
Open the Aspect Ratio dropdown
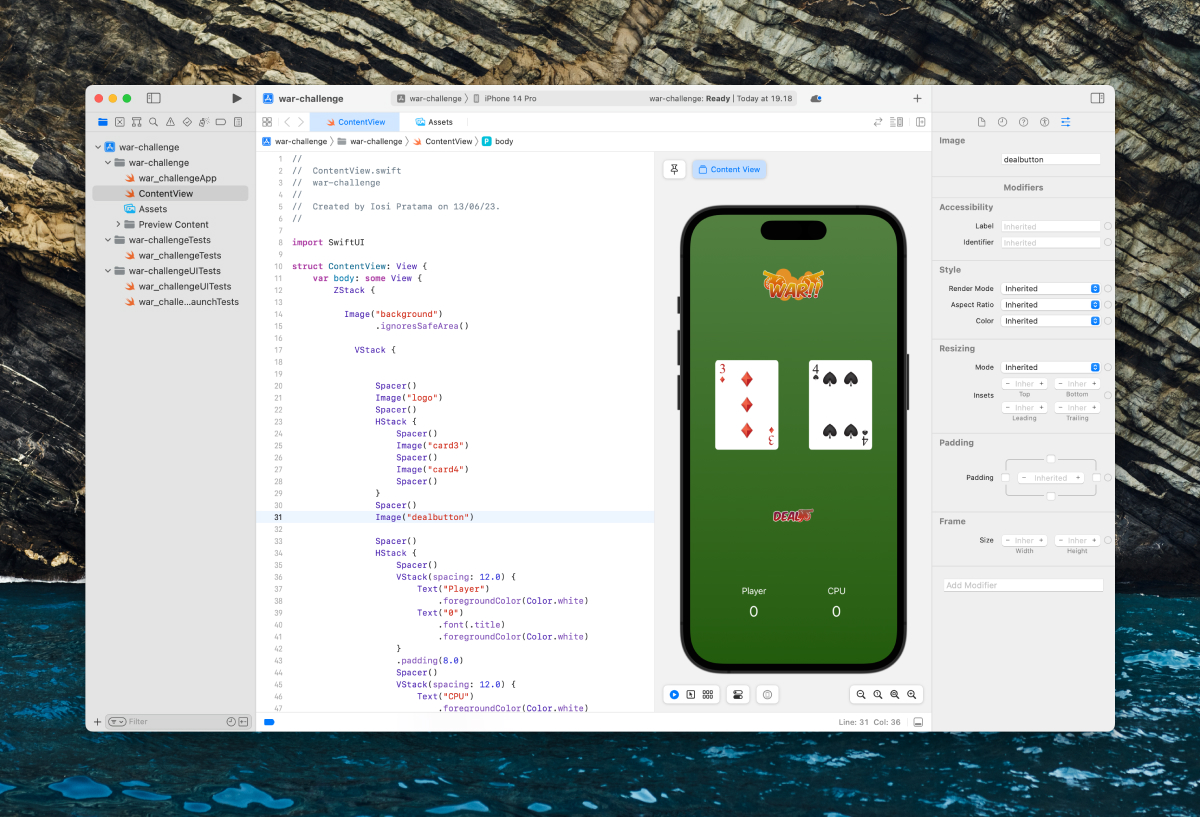1051,305
